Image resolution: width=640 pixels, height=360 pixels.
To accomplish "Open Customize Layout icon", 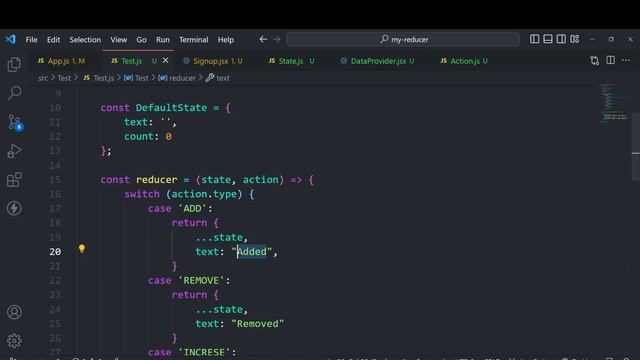I will click(x=575, y=39).
